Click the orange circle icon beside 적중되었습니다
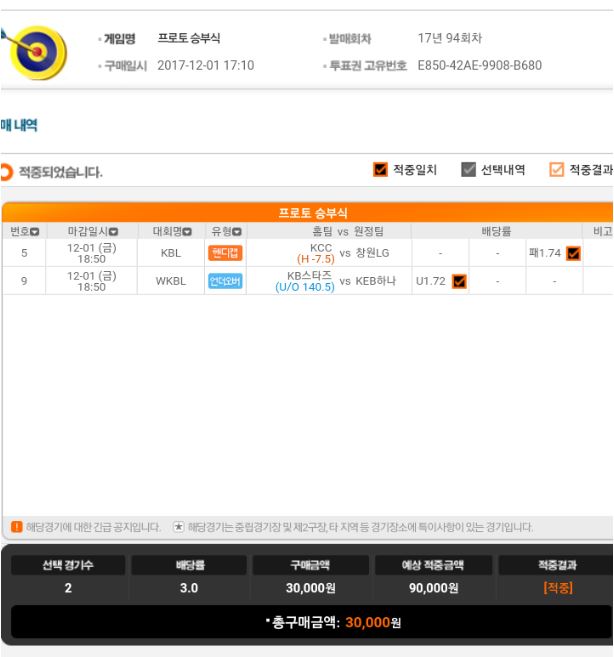Screen dimensions: 614x657 pyautogui.click(x=6, y=172)
